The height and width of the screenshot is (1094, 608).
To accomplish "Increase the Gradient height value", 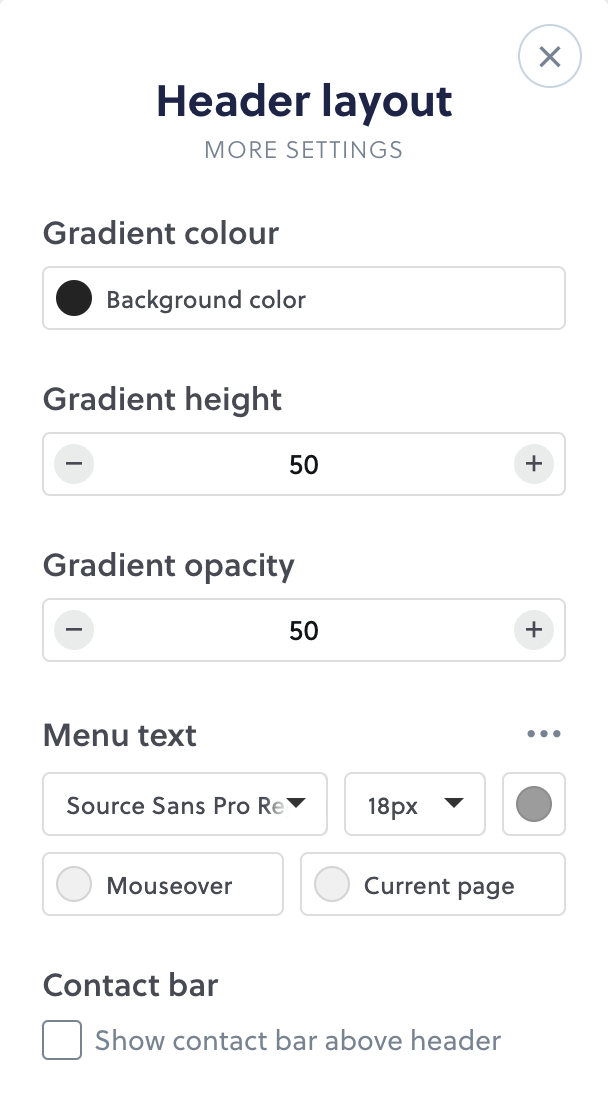I will coord(534,463).
